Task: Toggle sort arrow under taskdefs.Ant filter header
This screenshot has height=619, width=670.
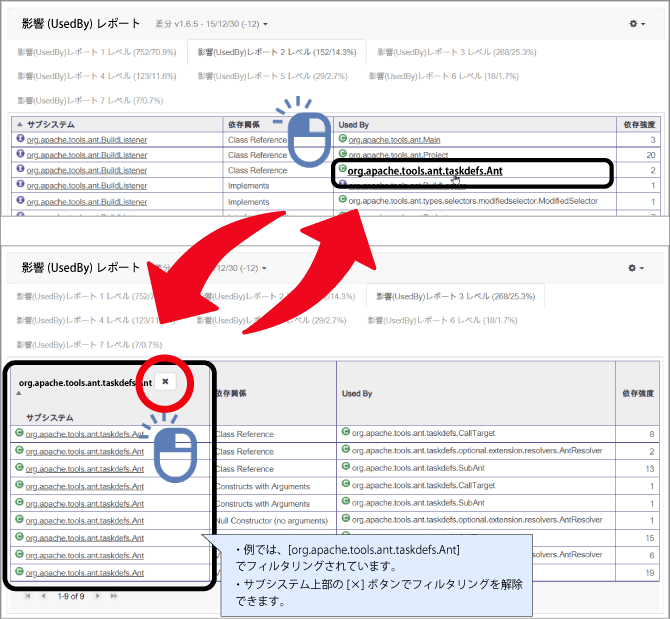Action: [x=19, y=394]
